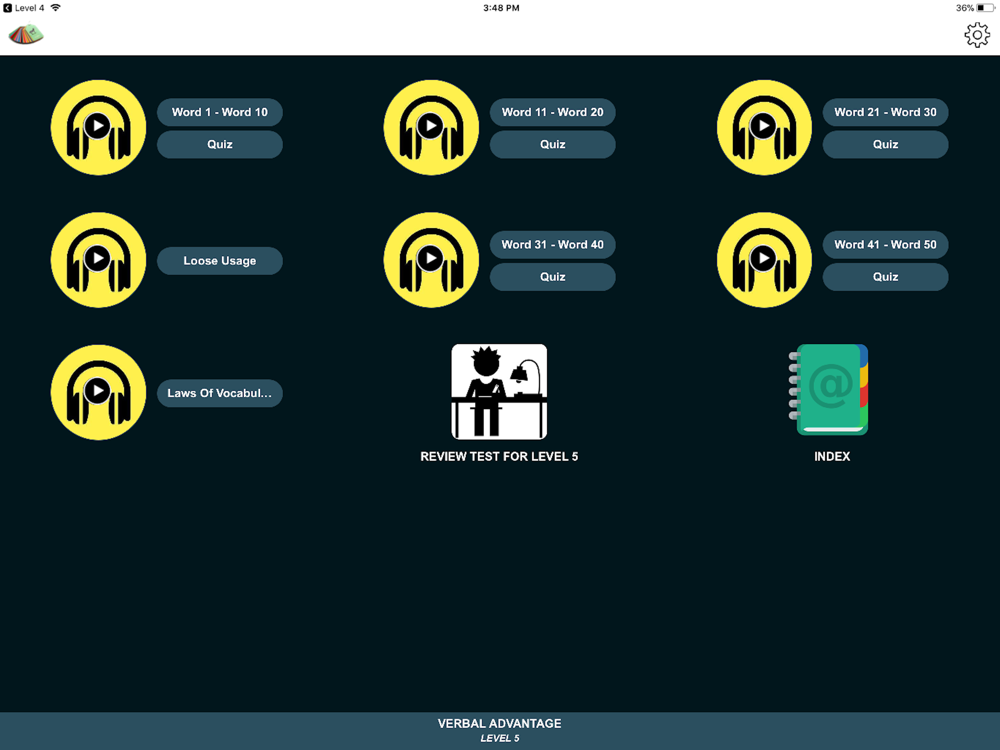The image size is (1000, 750).
Task: Play the Word 41 - Word 50 audio headphone icon
Action: point(764,260)
